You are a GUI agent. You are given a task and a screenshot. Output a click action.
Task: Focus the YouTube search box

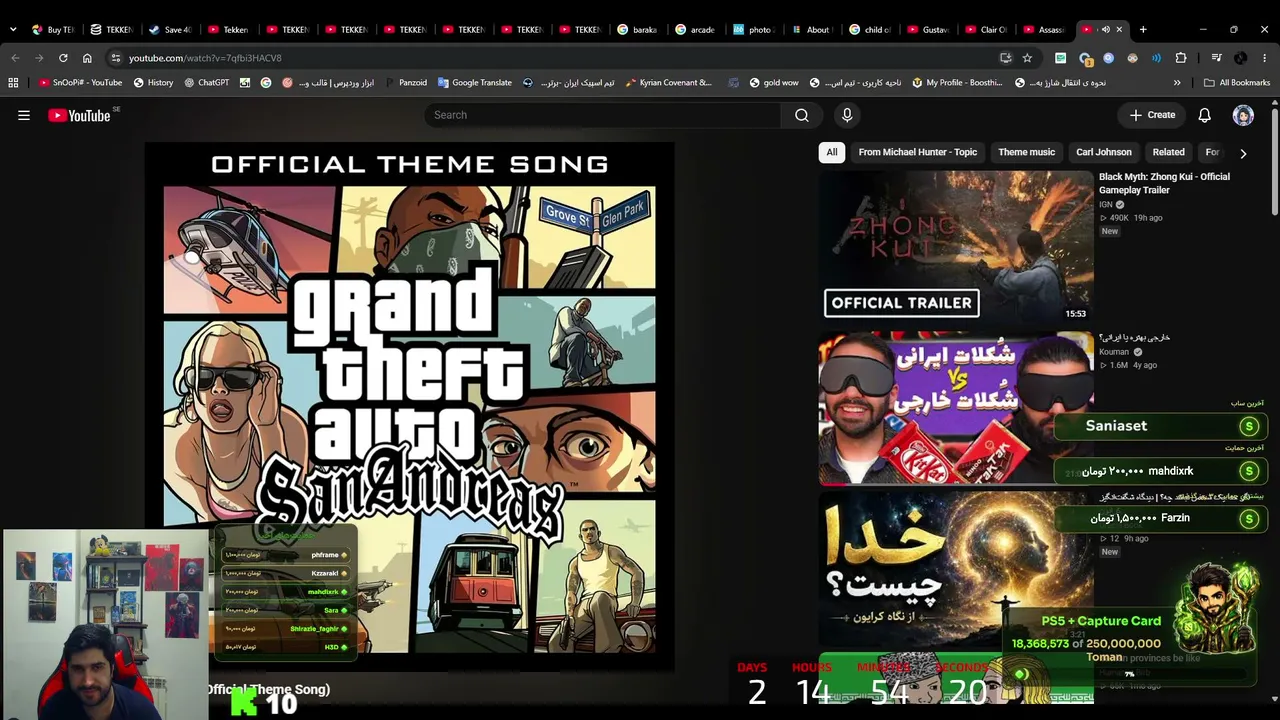tap(603, 115)
